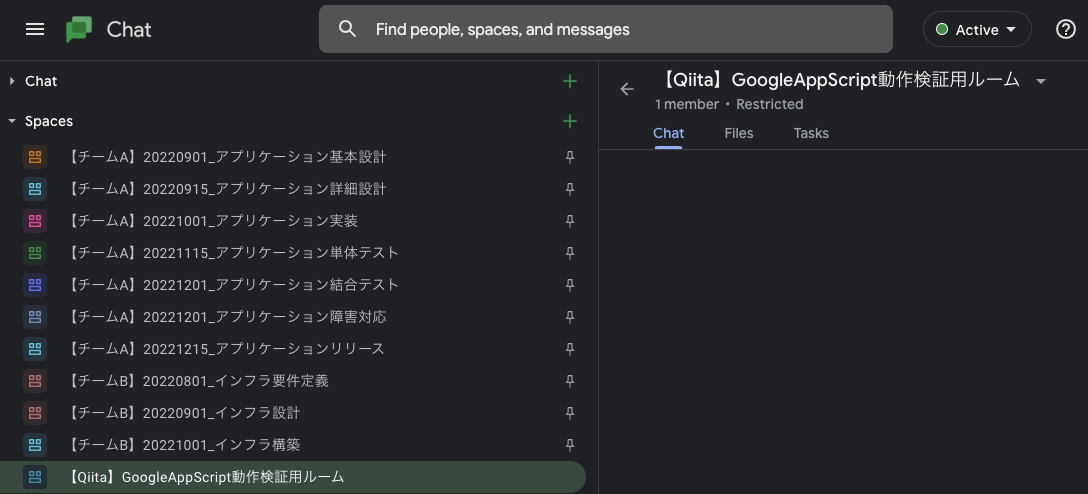
Task: Toggle pin for 20220901_アプリケーション基本設計
Action: [x=570, y=157]
